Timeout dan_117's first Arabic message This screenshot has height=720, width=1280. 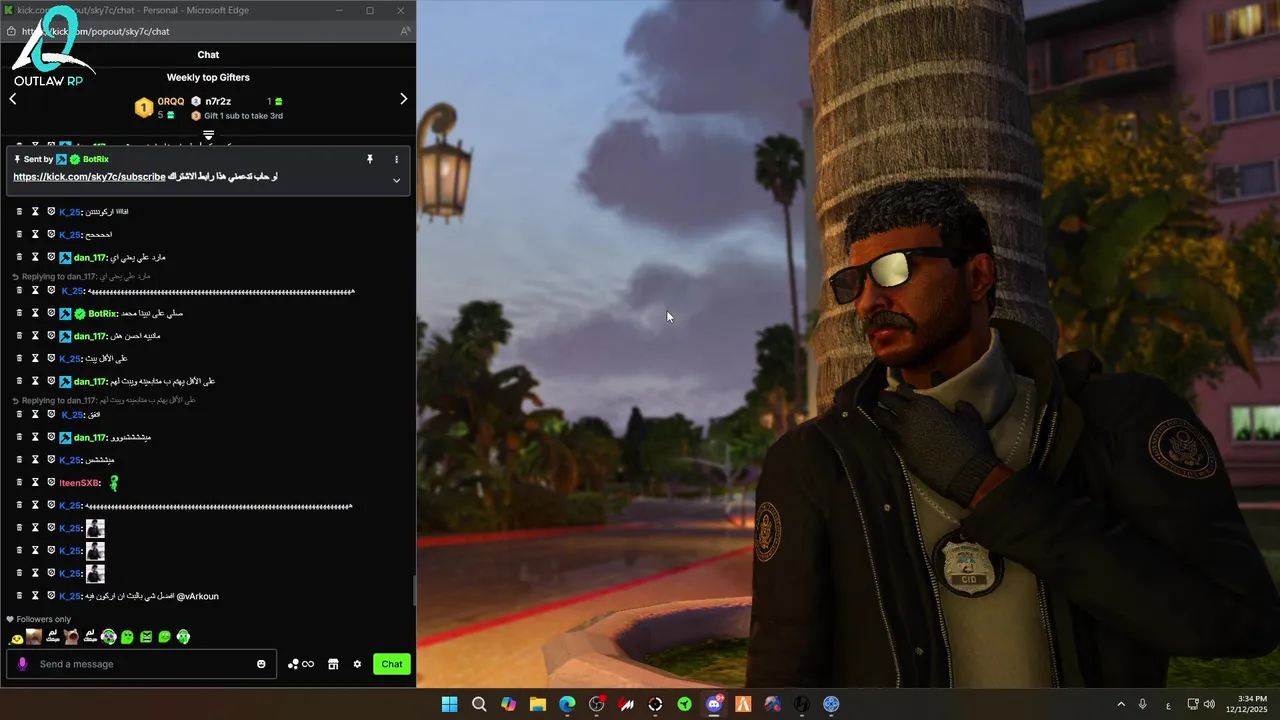(35, 258)
